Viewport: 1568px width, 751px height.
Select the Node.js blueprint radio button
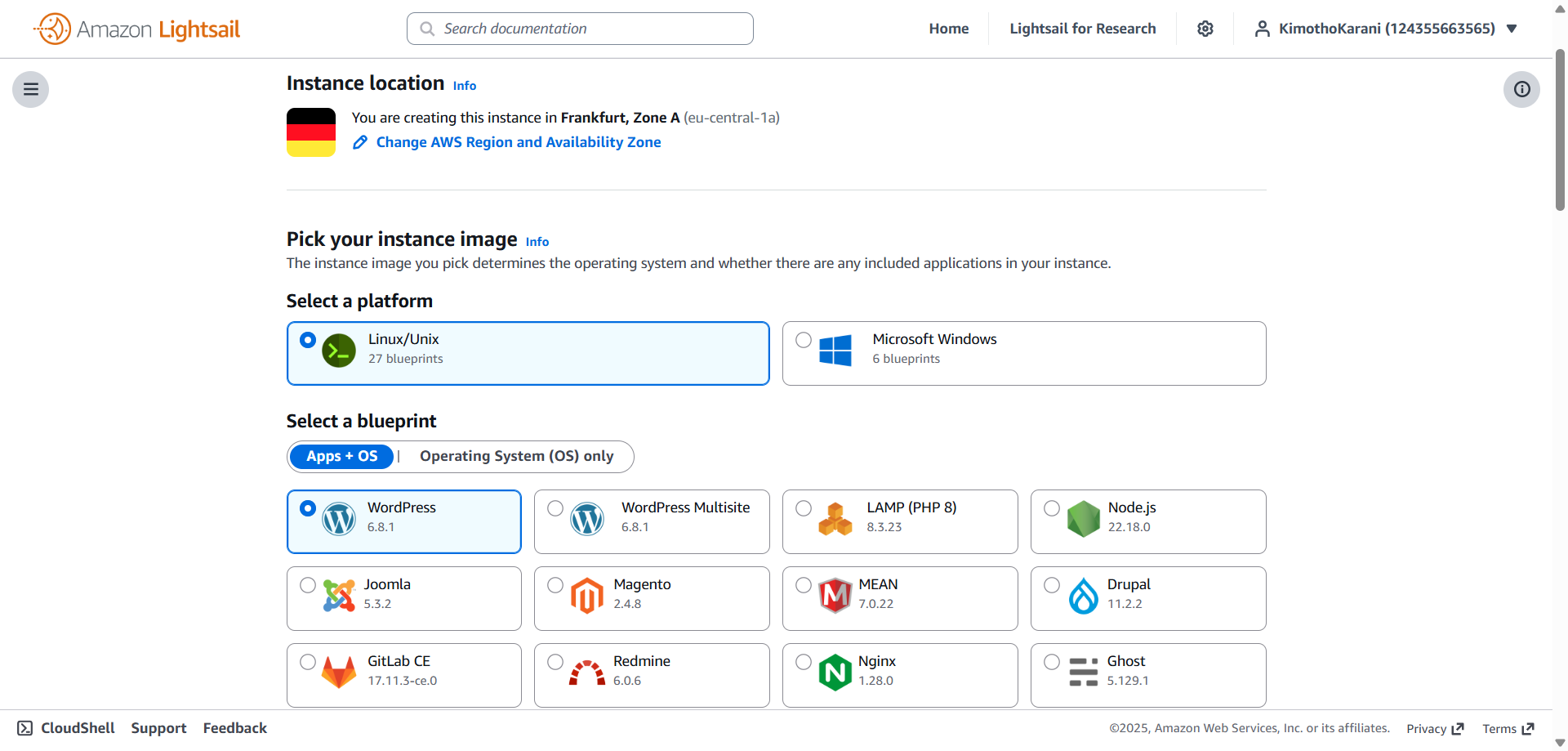click(1052, 508)
